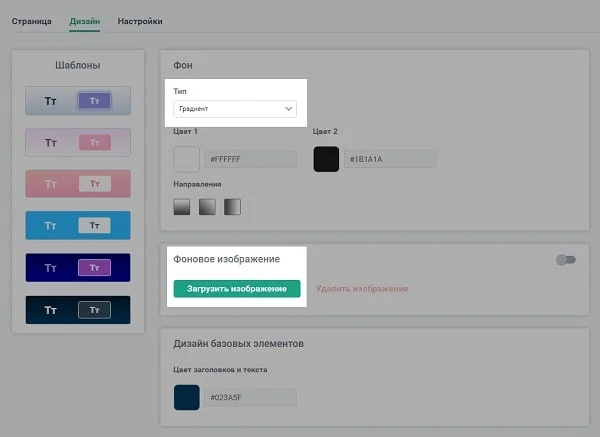Open the black Цвет 2 color swatch

pos(326,159)
